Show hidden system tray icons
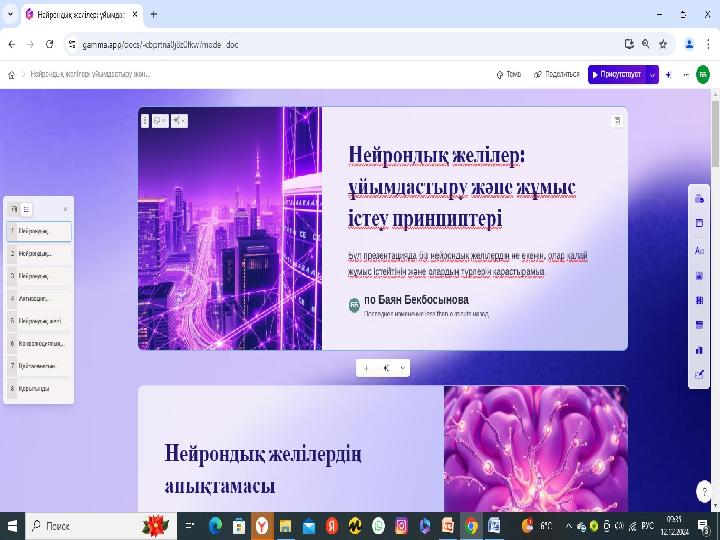This screenshot has height=540, width=720. pyautogui.click(x=568, y=526)
